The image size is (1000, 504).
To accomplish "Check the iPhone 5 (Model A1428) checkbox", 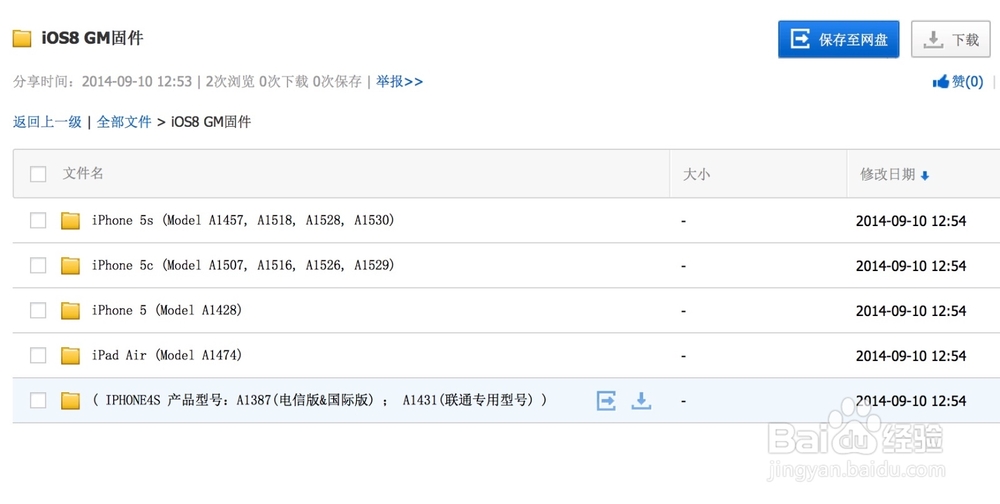I will (x=38, y=310).
